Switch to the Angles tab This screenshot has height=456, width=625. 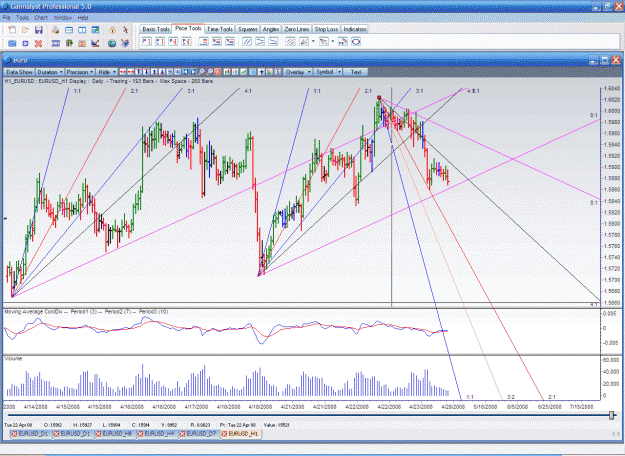[271, 29]
